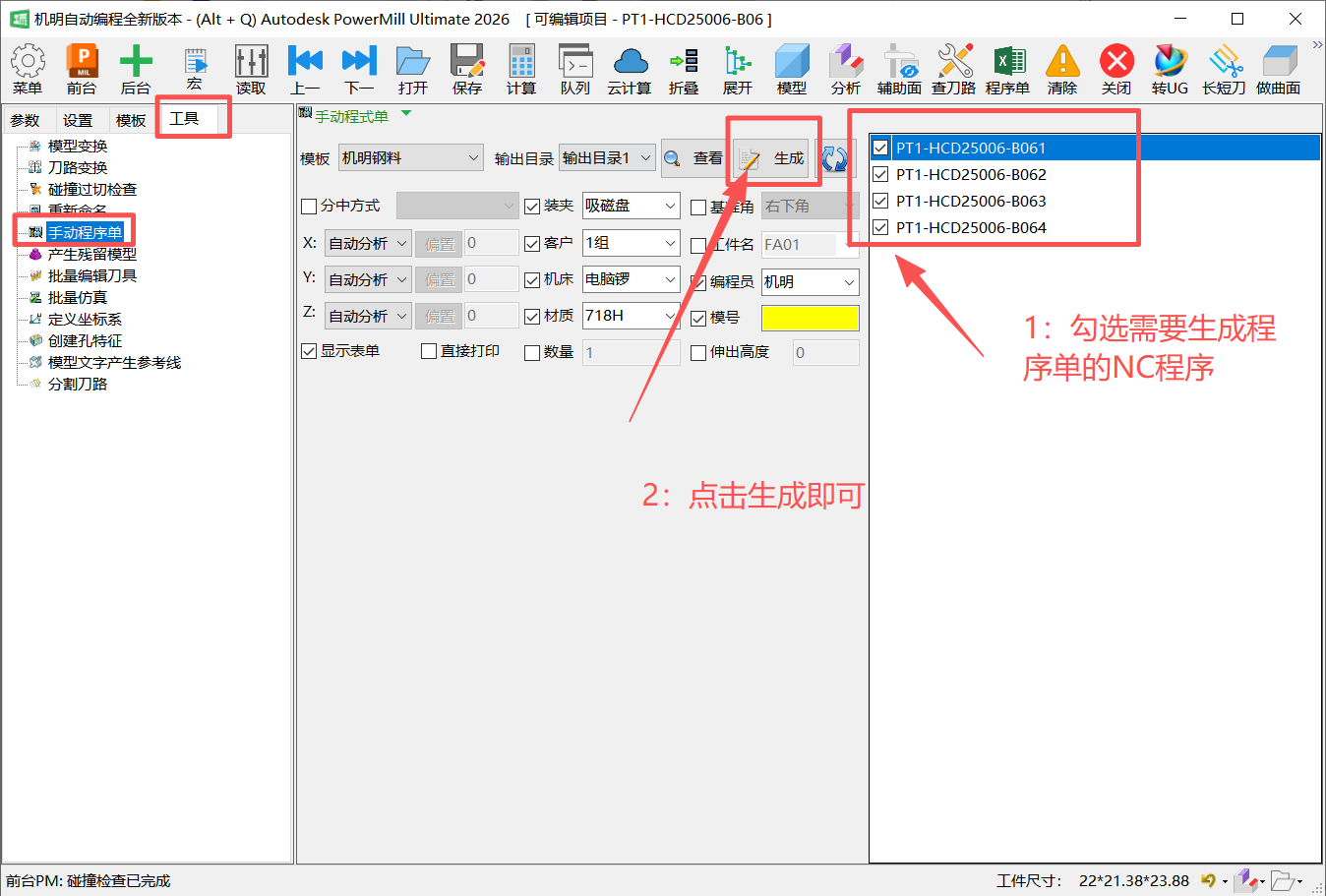Image resolution: width=1326 pixels, height=896 pixels.
Task: Click the 做曲面 surface icon
Action: [1279, 61]
